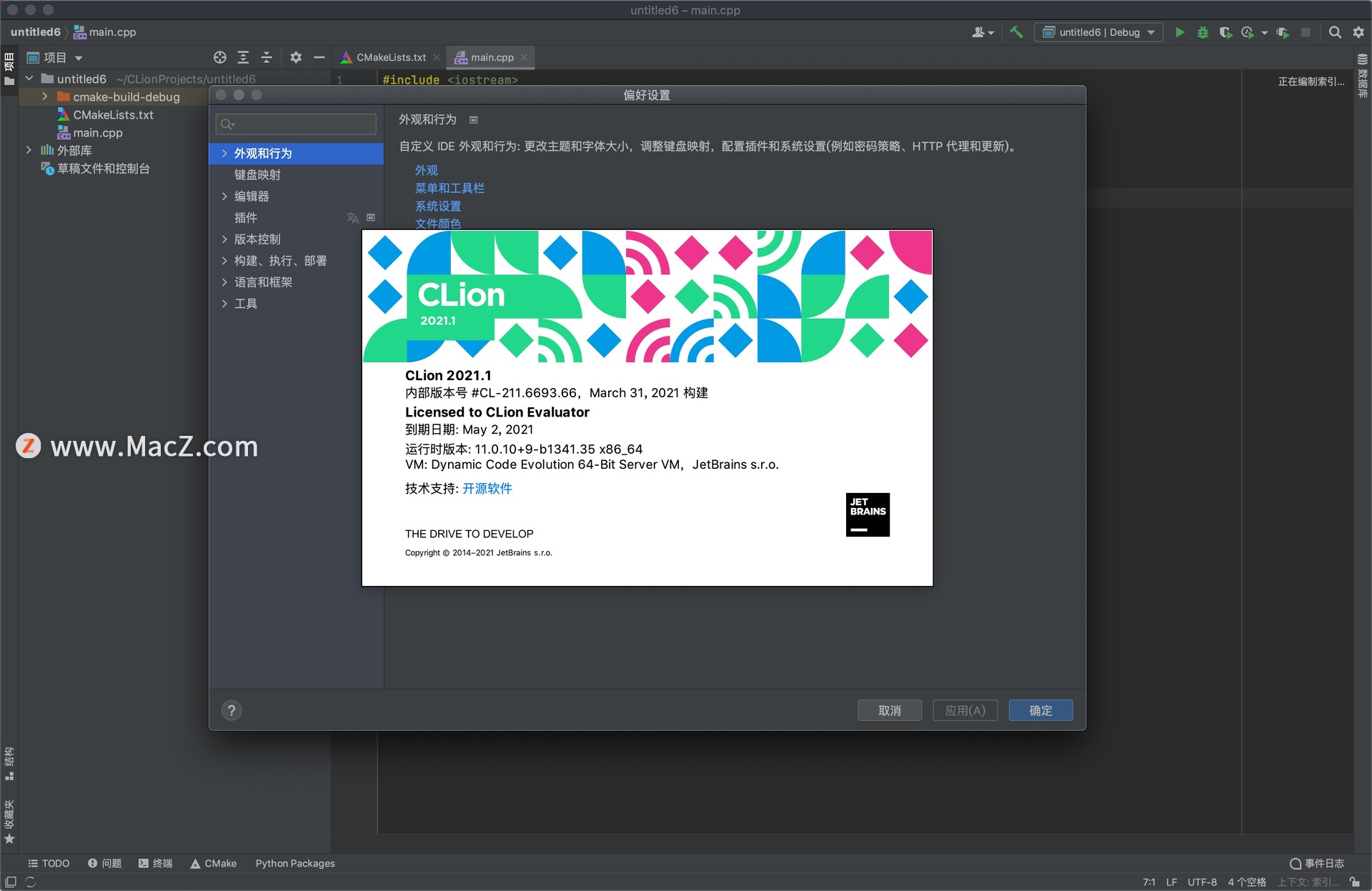Select 插件 in preferences list
This screenshot has width=1372, height=891.
pyautogui.click(x=296, y=217)
